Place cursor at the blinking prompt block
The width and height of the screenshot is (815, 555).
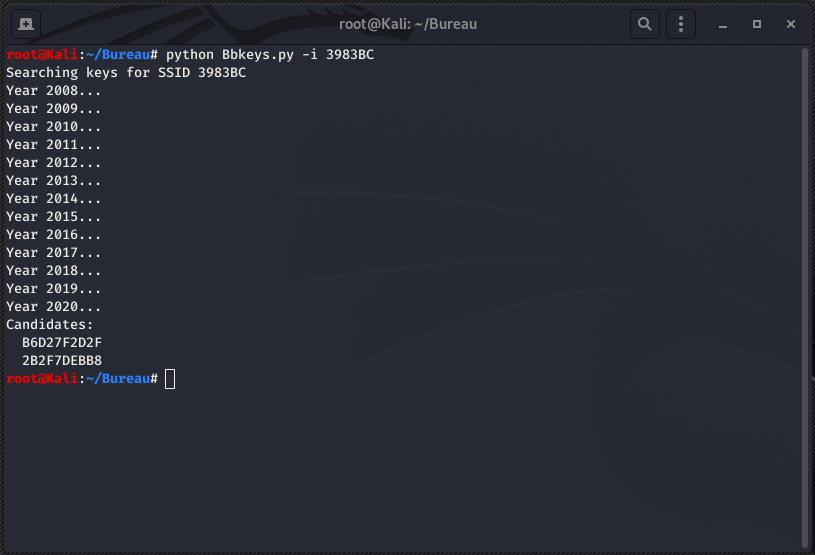point(170,379)
